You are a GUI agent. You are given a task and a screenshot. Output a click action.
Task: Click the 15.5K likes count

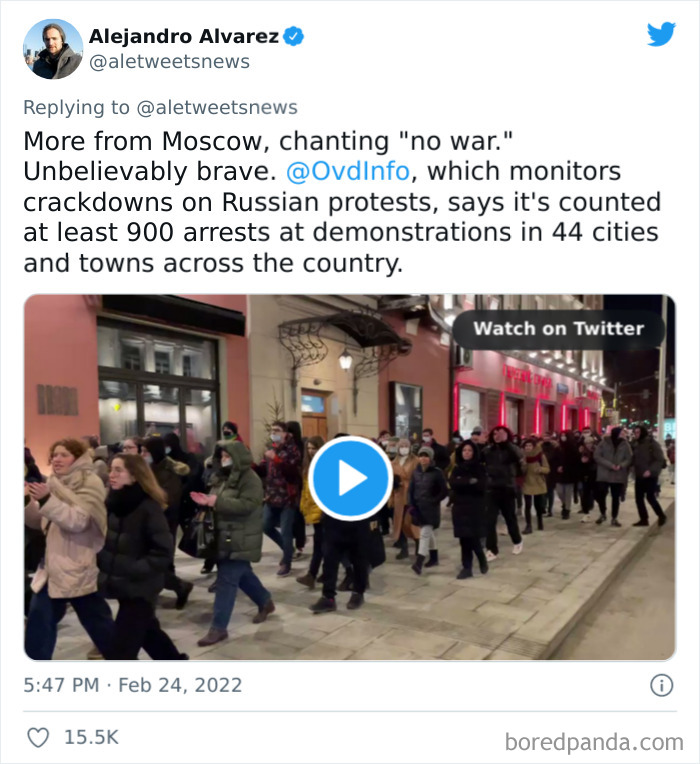click(92, 737)
